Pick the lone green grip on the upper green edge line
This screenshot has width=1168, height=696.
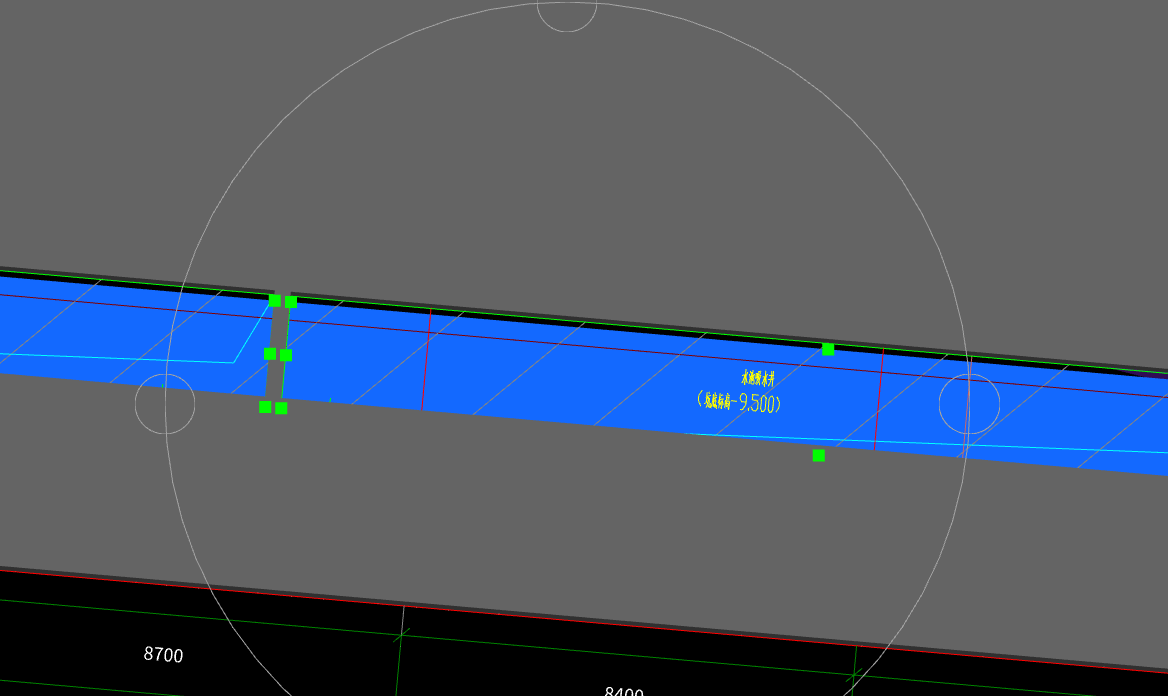point(828,349)
